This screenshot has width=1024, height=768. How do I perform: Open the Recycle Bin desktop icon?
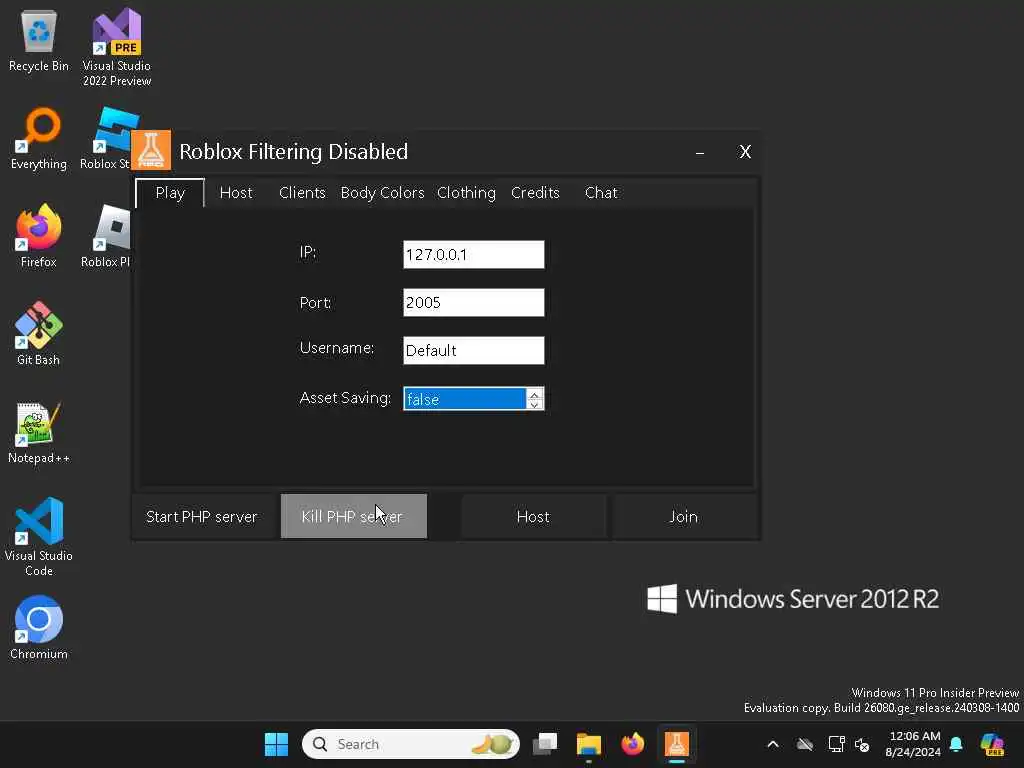point(39,42)
